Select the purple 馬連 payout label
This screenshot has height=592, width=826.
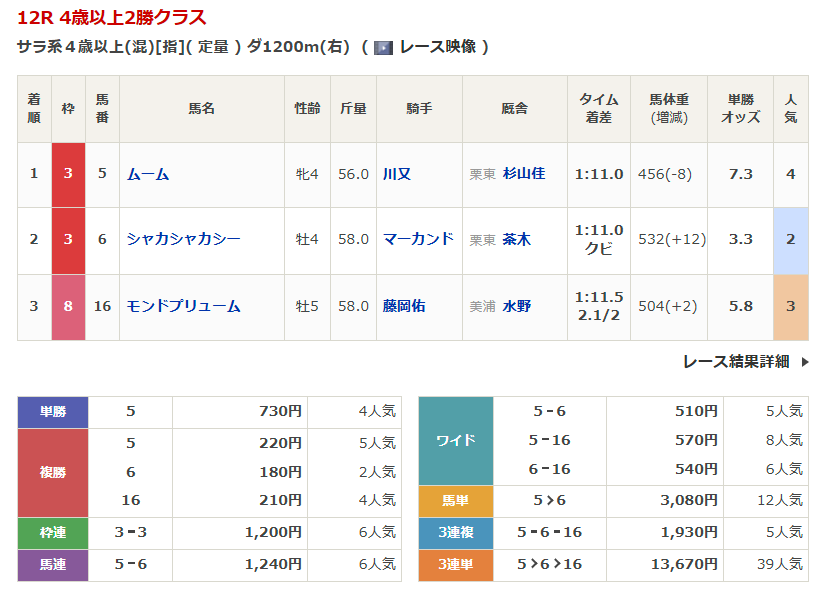click(53, 565)
